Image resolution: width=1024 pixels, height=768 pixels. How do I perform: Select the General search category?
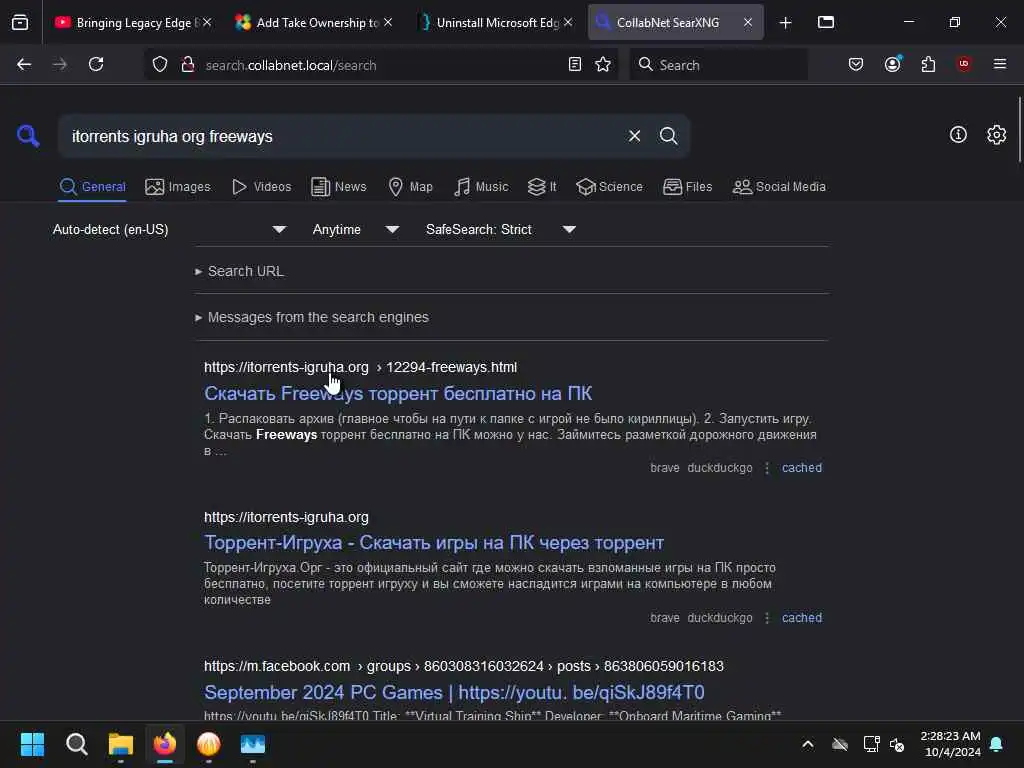coord(92,187)
